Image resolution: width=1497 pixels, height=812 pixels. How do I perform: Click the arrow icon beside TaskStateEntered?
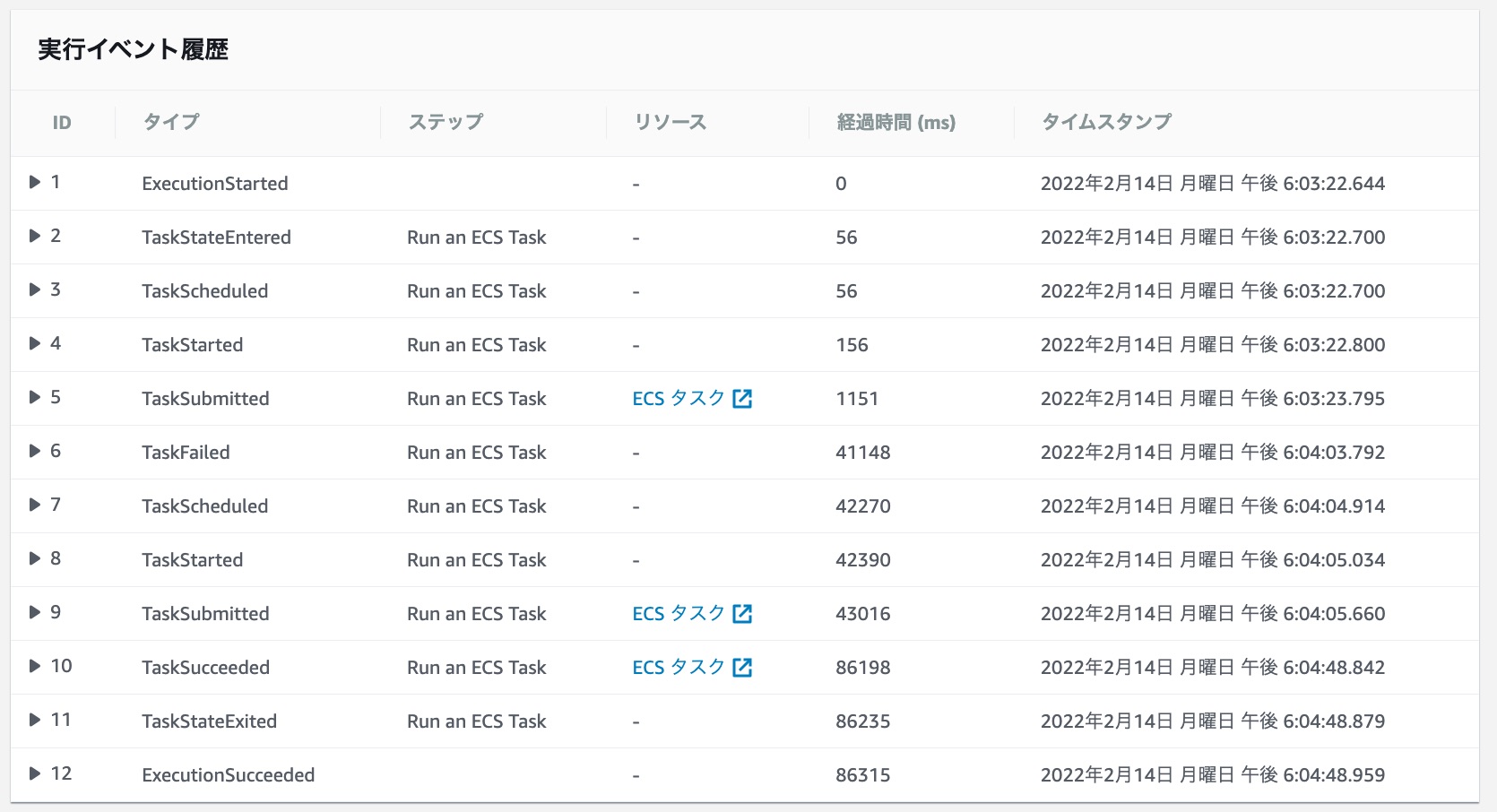tap(35, 237)
